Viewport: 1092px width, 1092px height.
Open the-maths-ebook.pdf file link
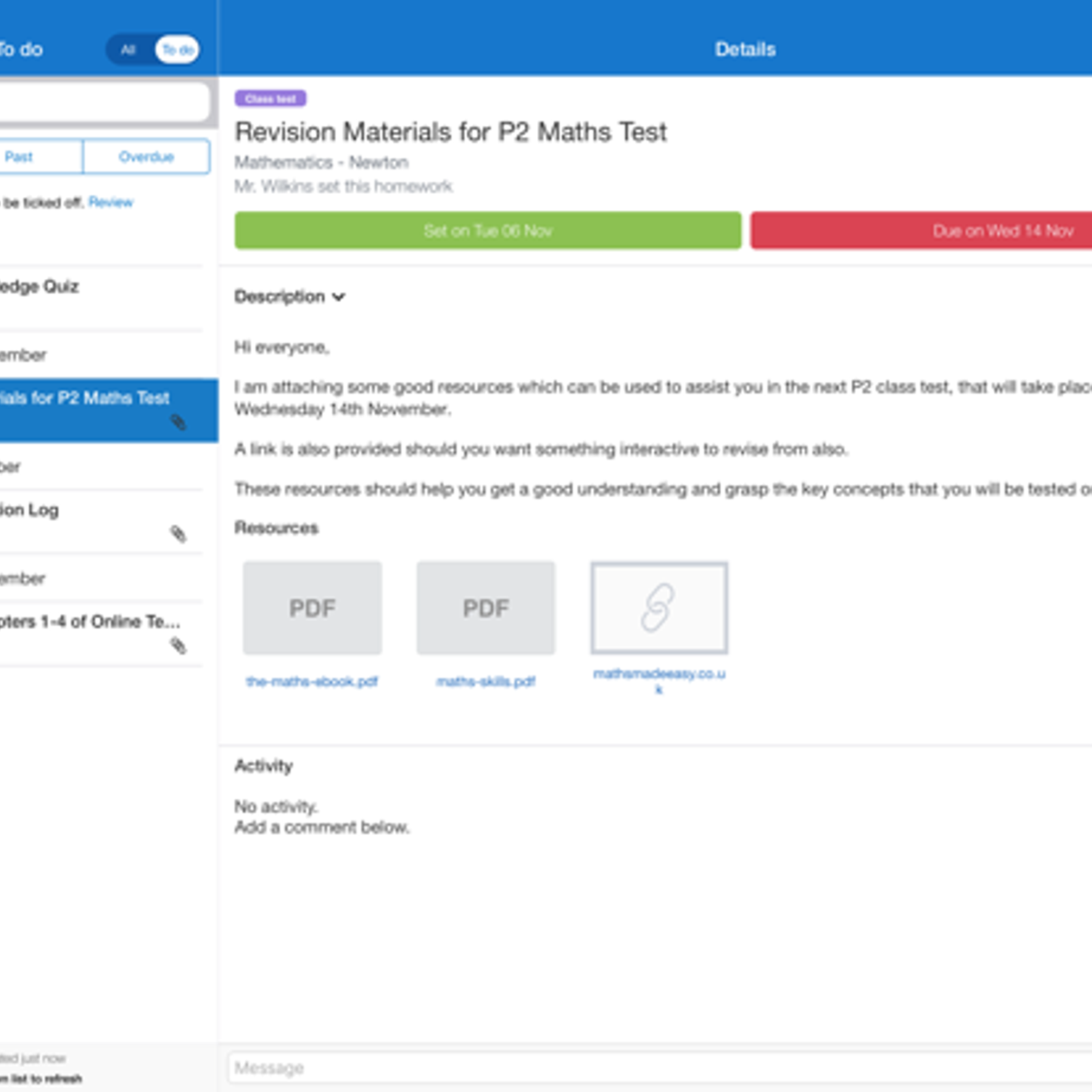pyautogui.click(x=312, y=682)
